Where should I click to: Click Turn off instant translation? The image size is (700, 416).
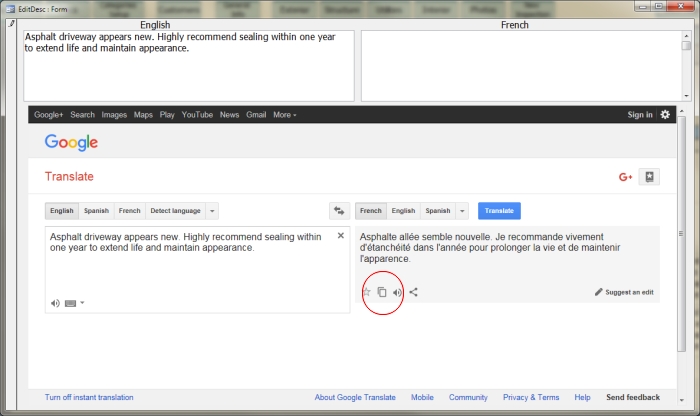pyautogui.click(x=89, y=397)
